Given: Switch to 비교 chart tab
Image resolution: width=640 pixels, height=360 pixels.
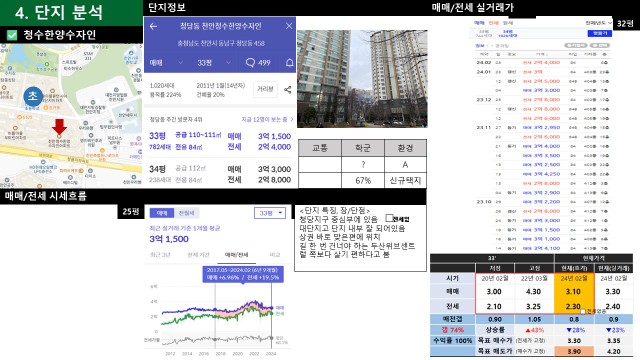Looking at the screenshot, I should [275, 255].
